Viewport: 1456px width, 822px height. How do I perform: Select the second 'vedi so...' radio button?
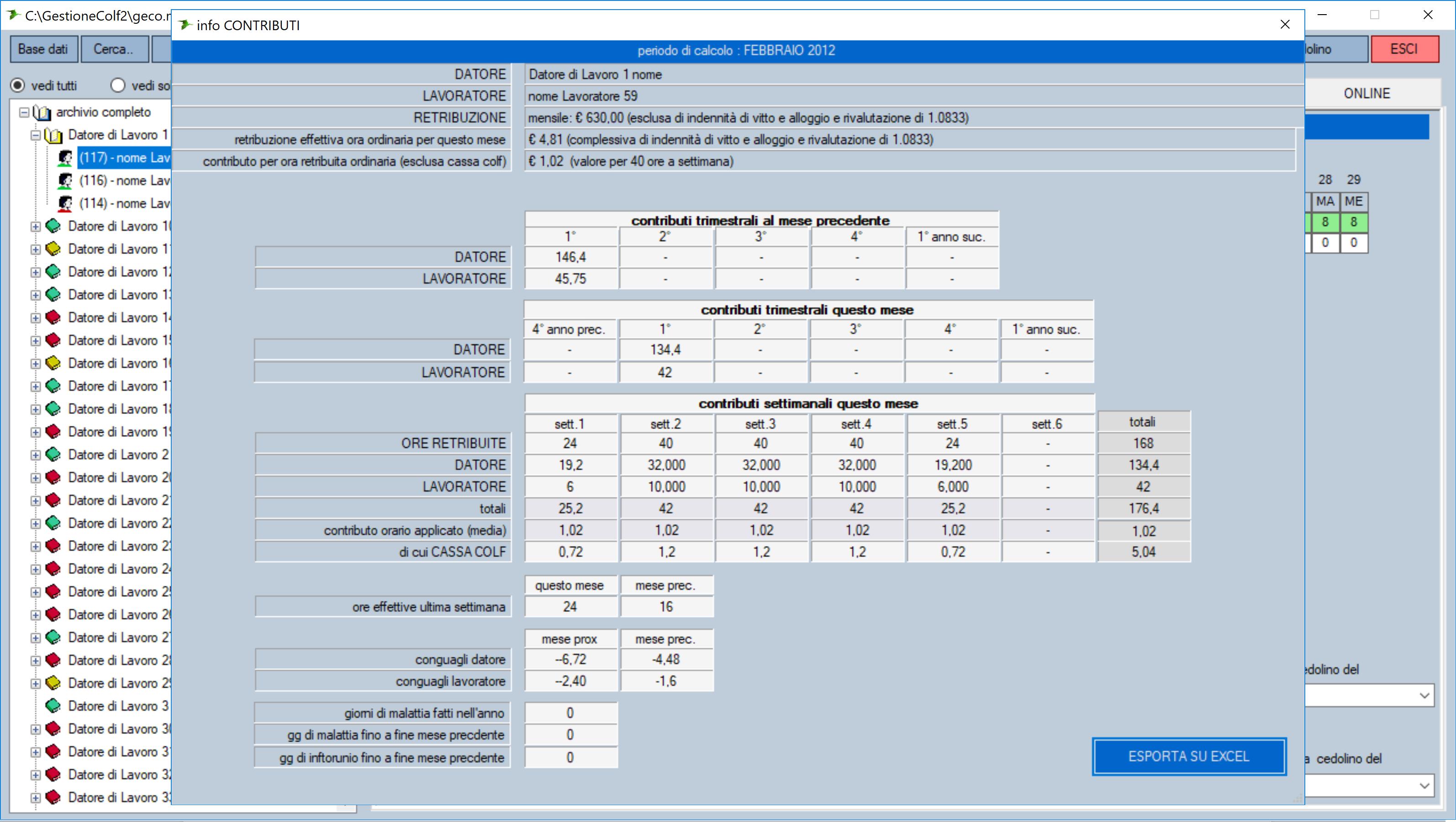tap(117, 85)
